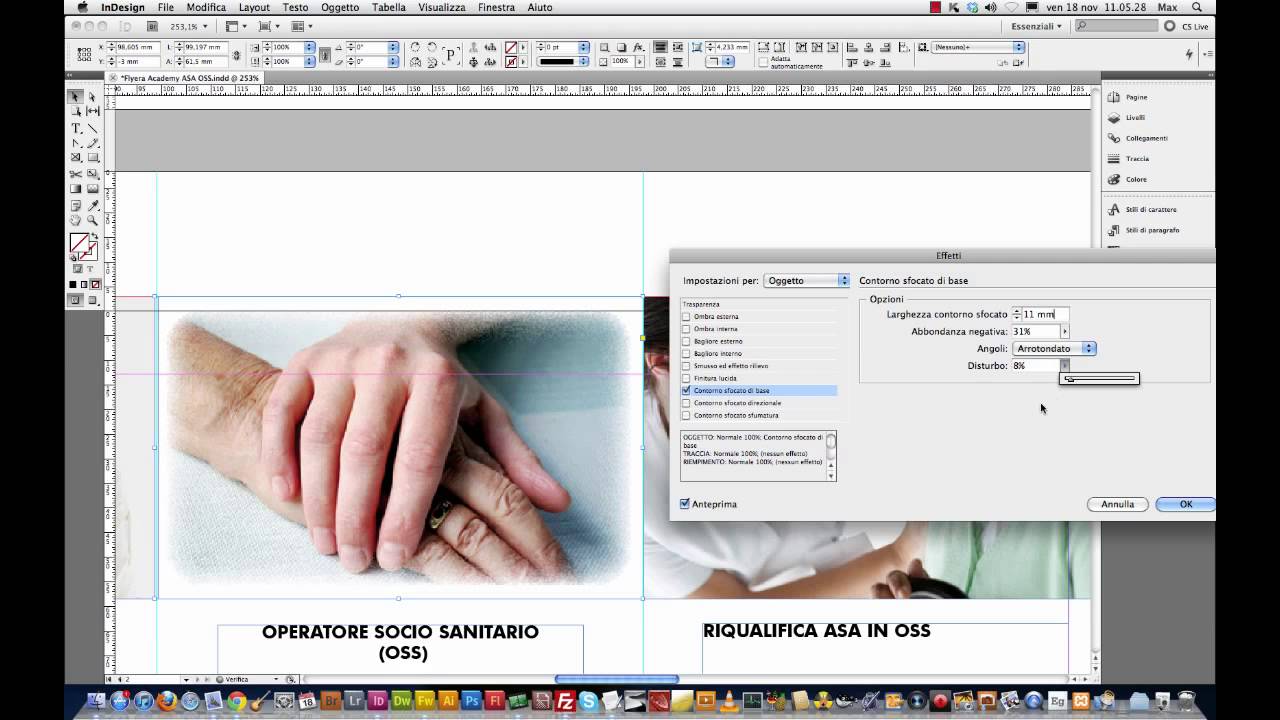Select the Direct Selection tool

(x=93, y=97)
